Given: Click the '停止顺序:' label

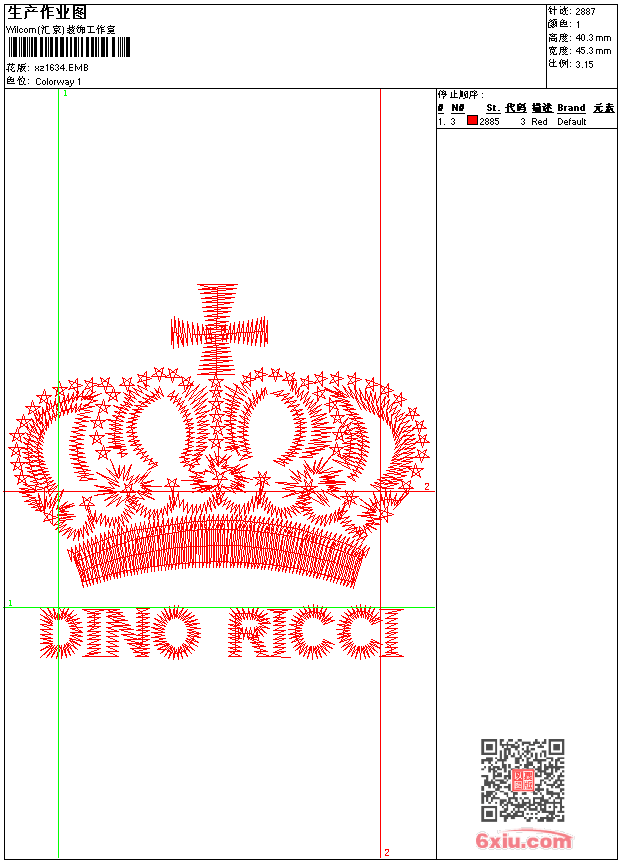Looking at the screenshot, I should [x=461, y=95].
